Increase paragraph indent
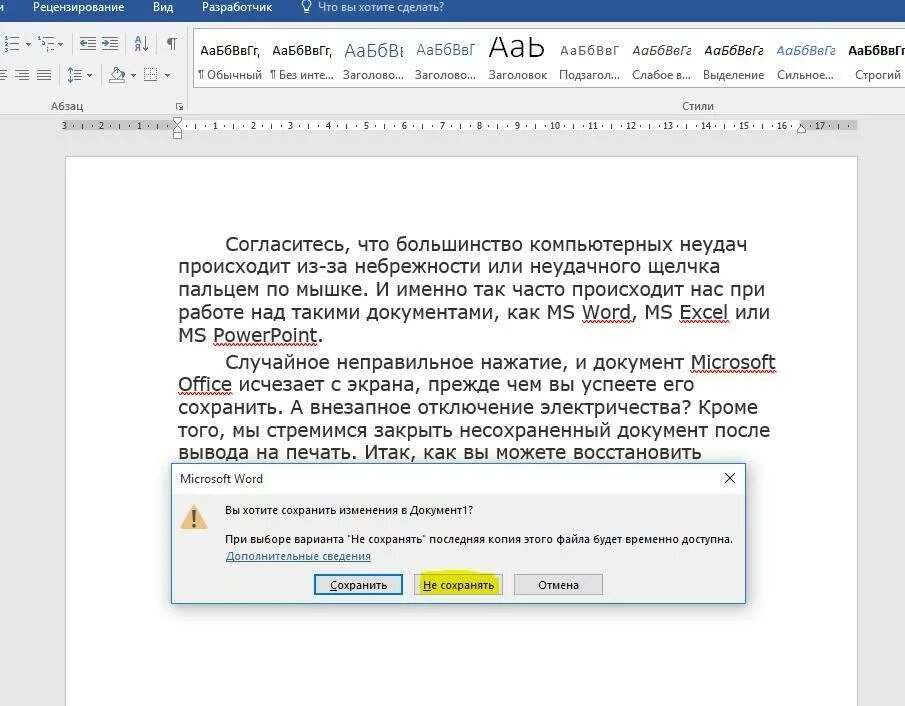 pos(110,44)
